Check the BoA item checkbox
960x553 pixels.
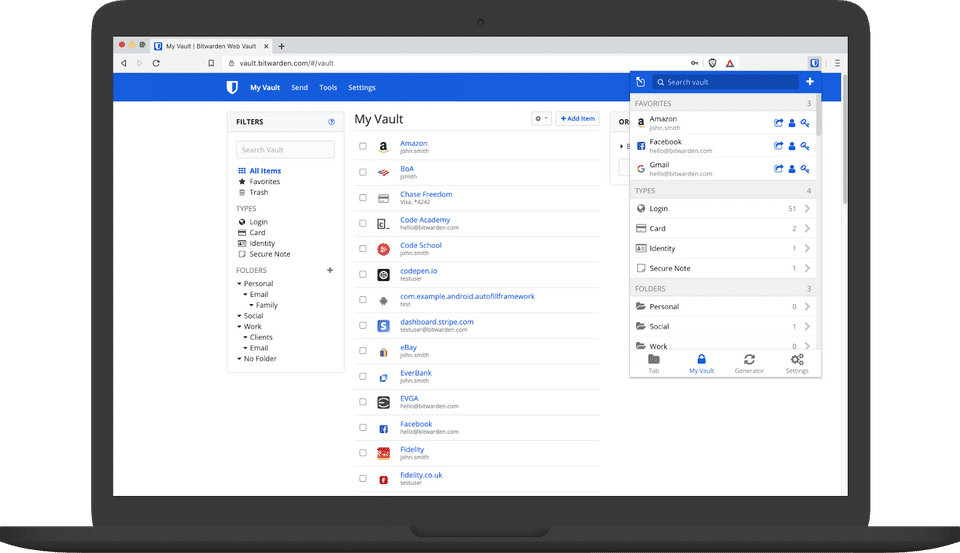click(x=362, y=172)
